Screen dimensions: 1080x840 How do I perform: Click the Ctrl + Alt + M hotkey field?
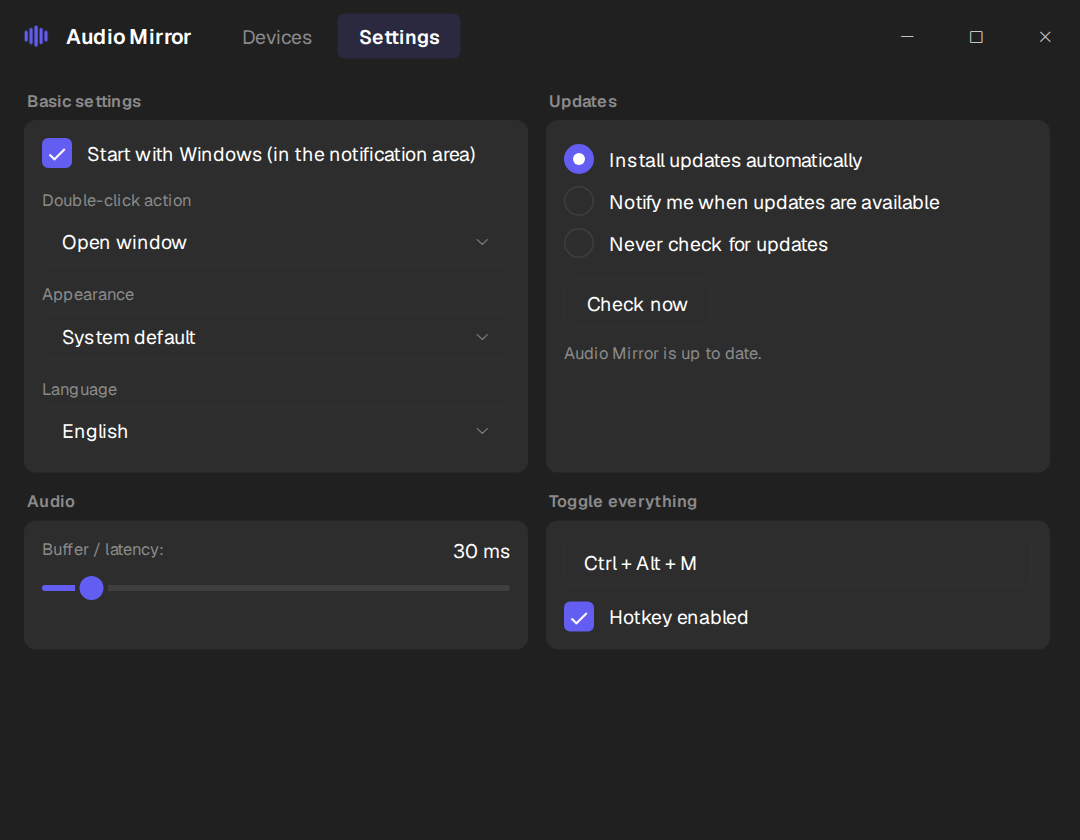point(798,563)
